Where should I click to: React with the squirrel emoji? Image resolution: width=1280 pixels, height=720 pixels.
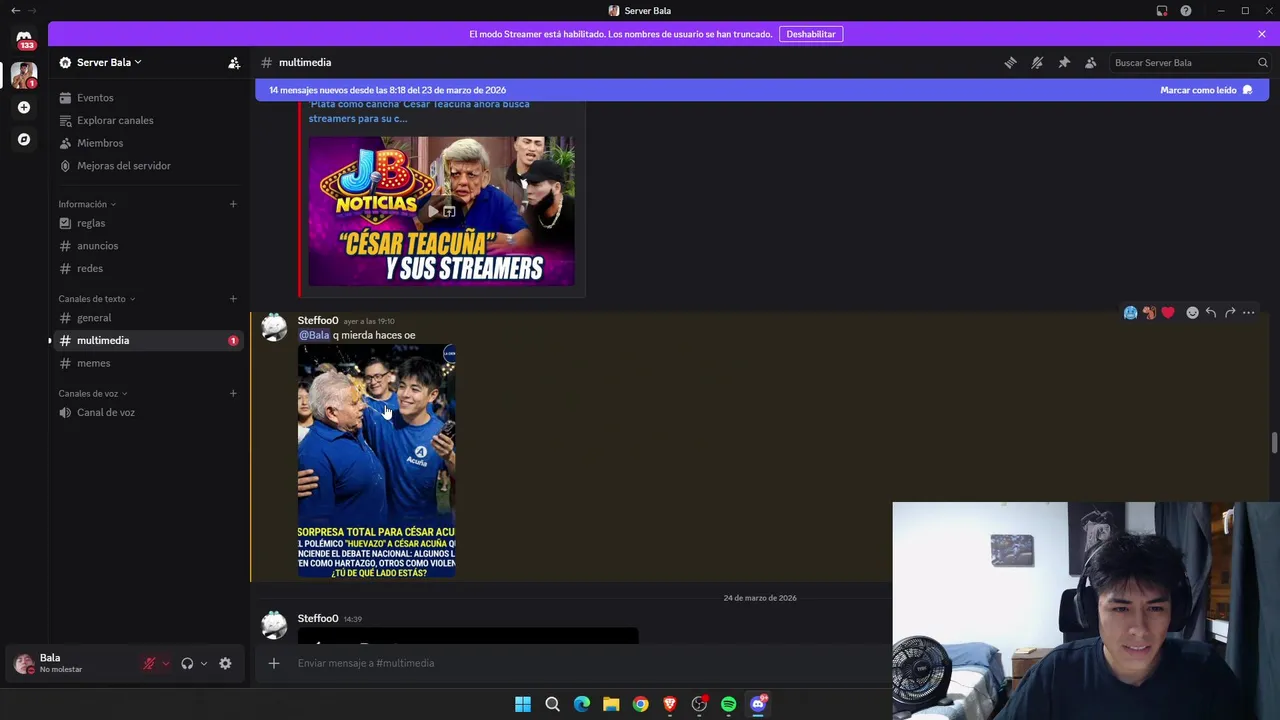pyautogui.click(x=1149, y=313)
